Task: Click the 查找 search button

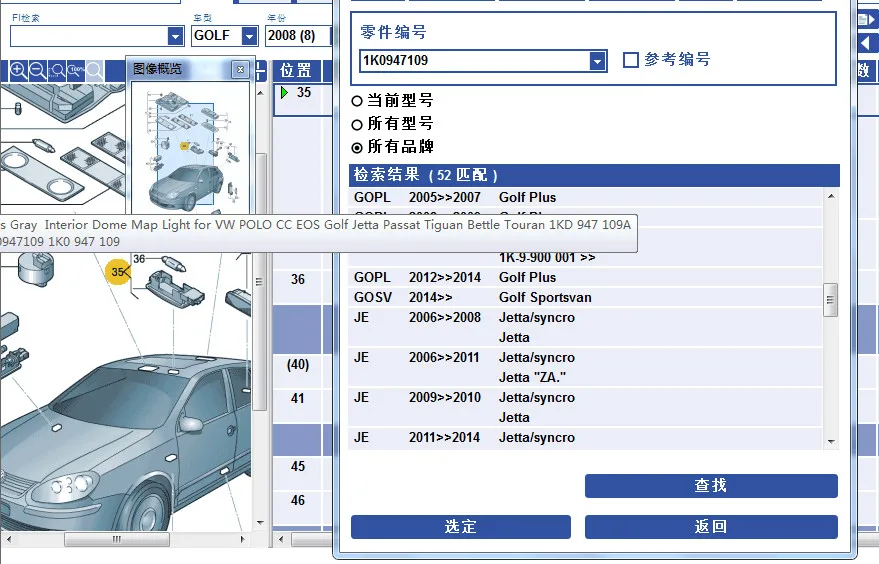Action: tap(711, 486)
